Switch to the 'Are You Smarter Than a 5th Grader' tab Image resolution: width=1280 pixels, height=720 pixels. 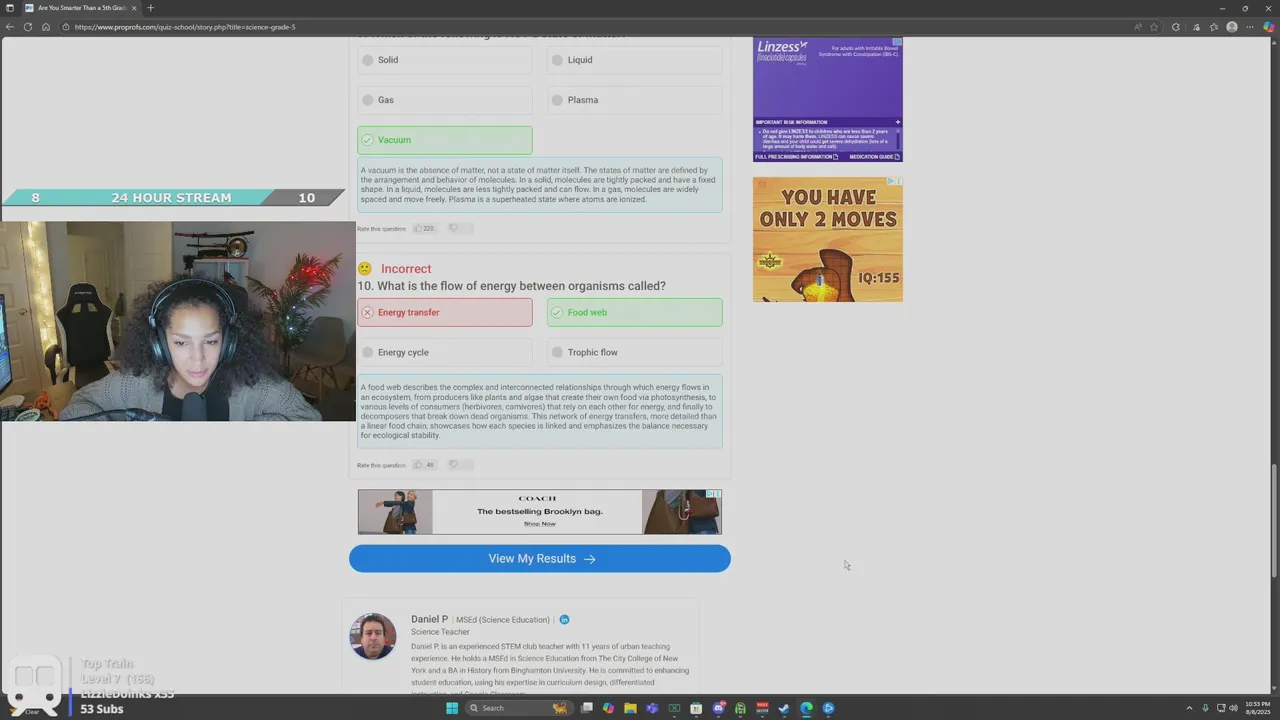pyautogui.click(x=80, y=8)
